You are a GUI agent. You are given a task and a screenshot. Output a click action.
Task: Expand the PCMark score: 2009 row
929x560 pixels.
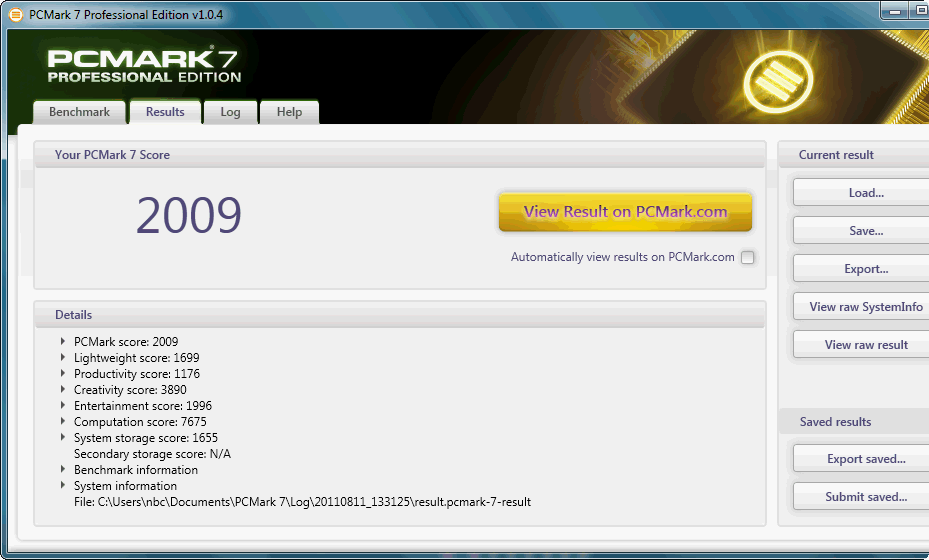pyautogui.click(x=62, y=341)
